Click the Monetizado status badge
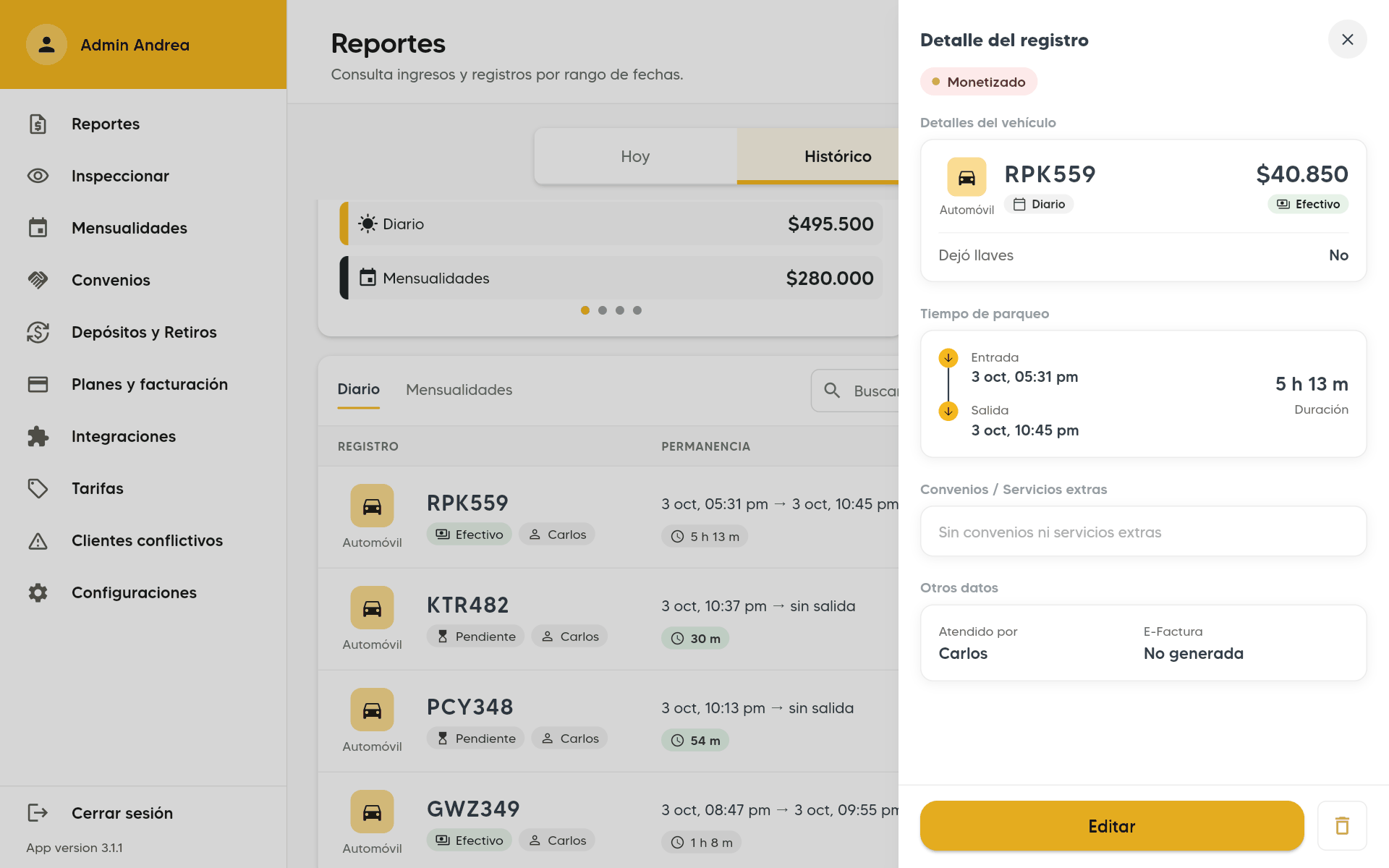Screen dimensions: 1389x868 978,82
